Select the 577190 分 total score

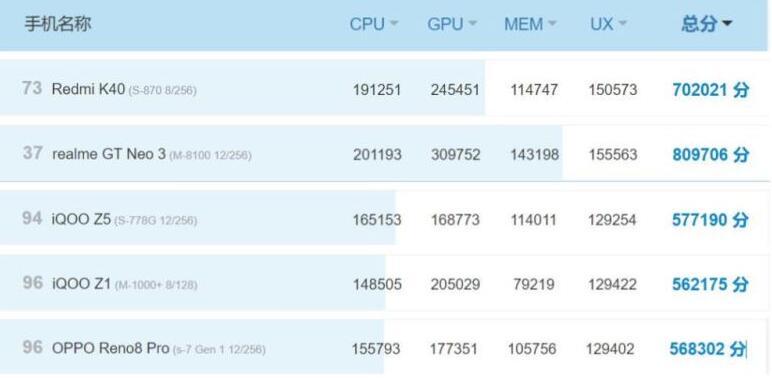pos(710,220)
